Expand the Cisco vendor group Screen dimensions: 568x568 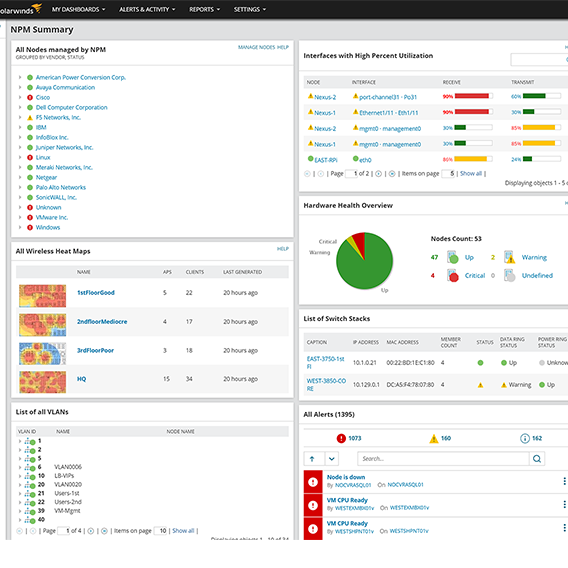coord(20,97)
